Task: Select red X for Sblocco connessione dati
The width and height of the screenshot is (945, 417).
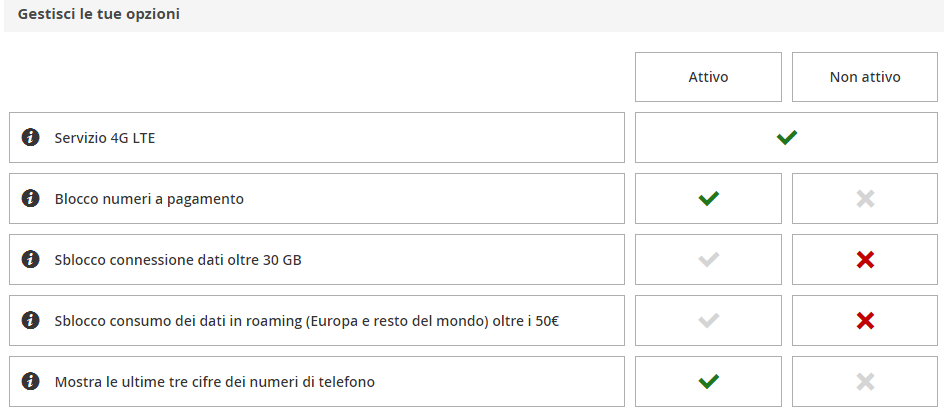Action: (x=865, y=260)
